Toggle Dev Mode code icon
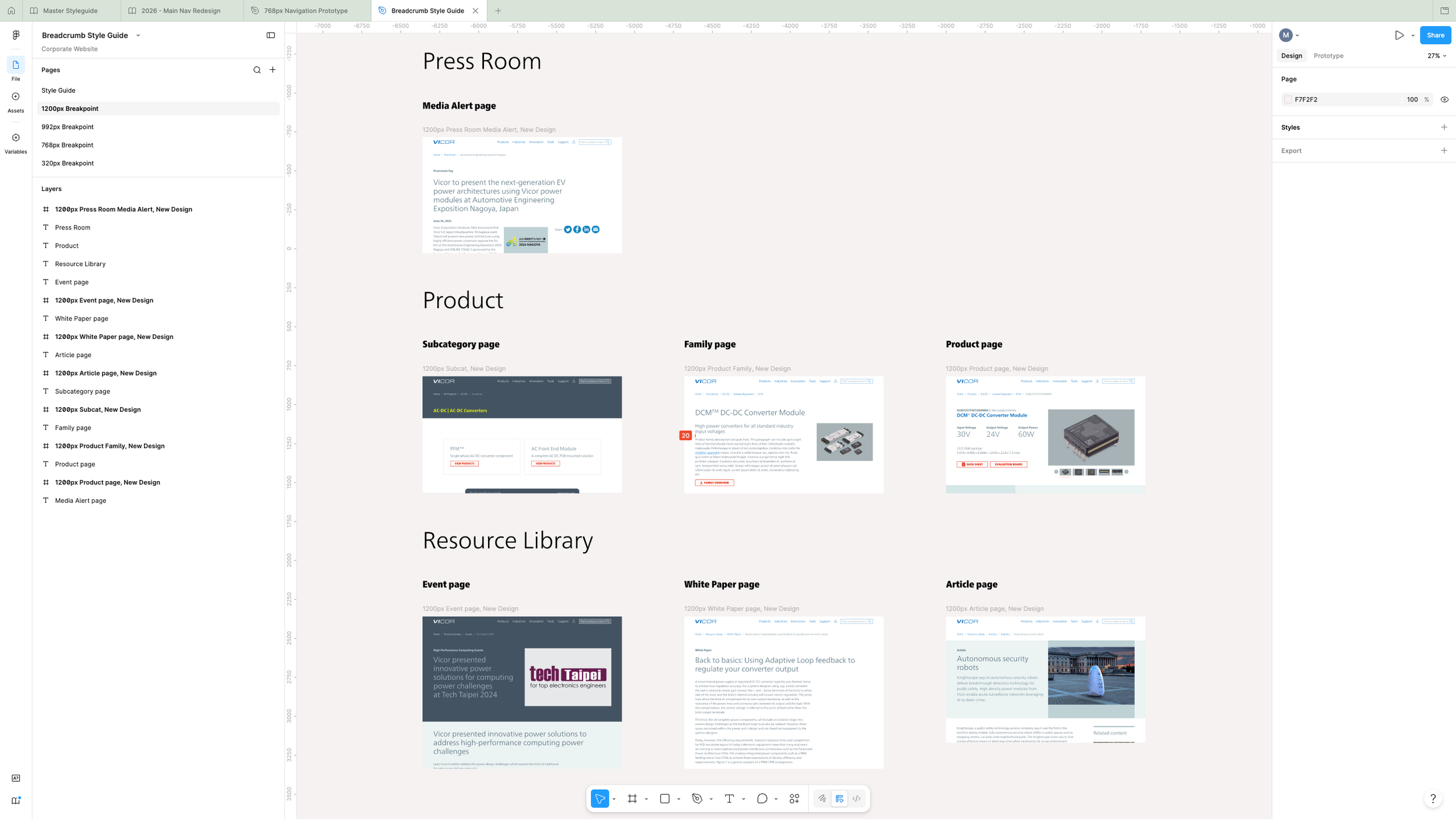Screen dimensions: 1456x819 857,799
